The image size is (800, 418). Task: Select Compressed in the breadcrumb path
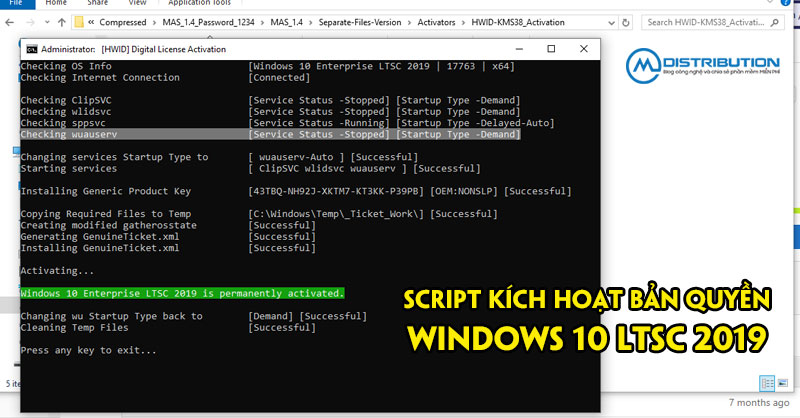[x=122, y=22]
